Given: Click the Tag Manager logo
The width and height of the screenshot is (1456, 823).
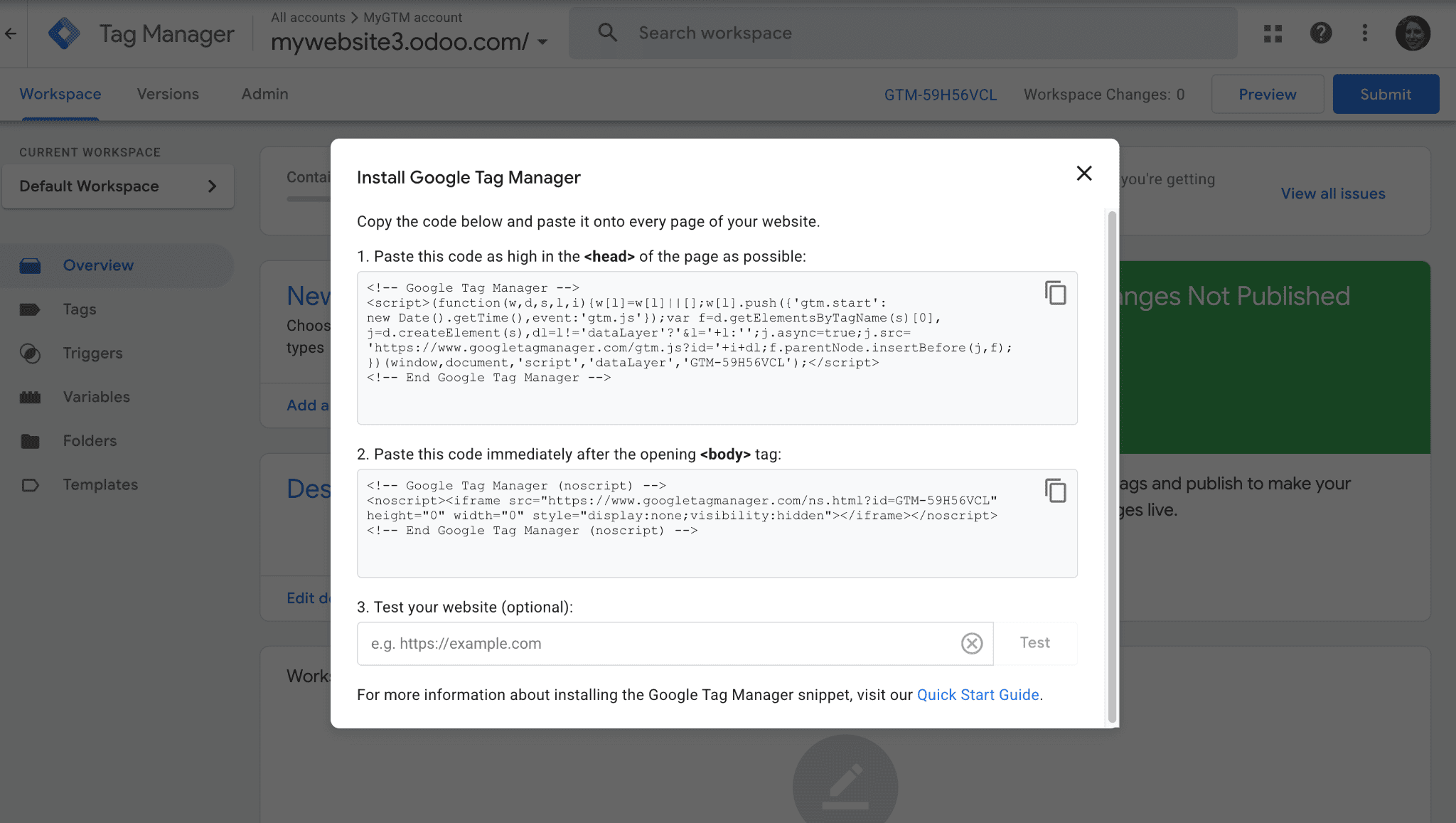Looking at the screenshot, I should pos(64,33).
